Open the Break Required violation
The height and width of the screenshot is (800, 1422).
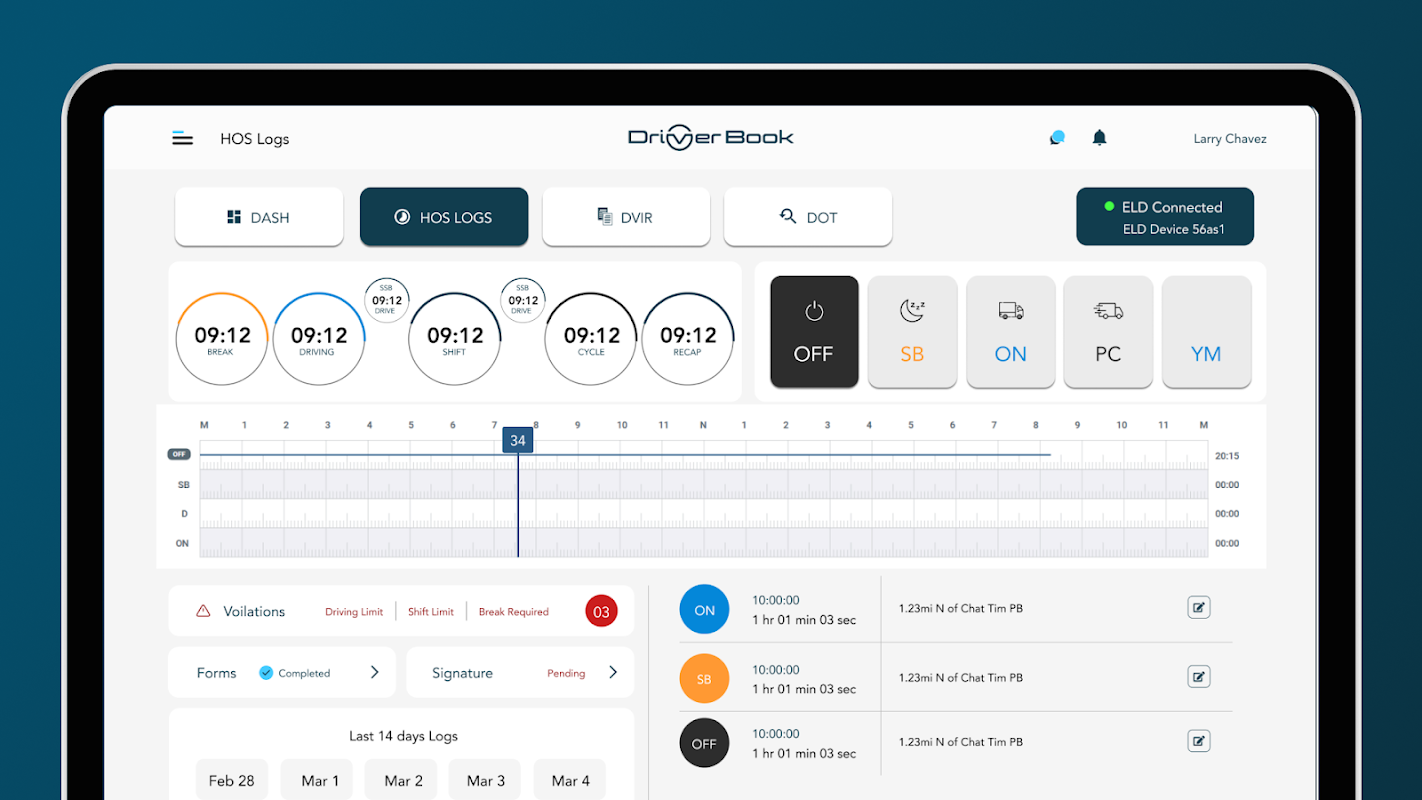click(513, 612)
